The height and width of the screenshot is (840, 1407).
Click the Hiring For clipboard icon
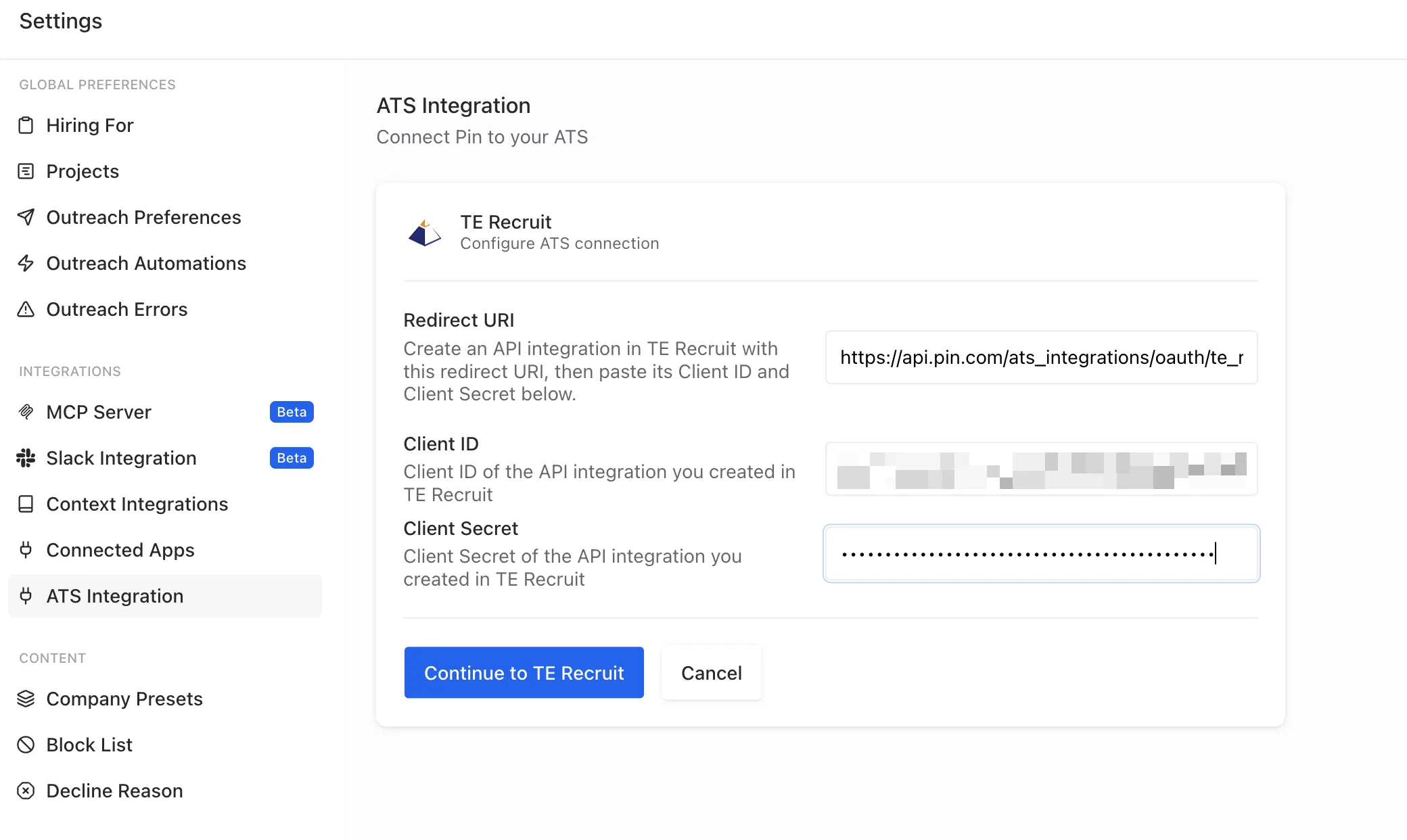pos(26,125)
